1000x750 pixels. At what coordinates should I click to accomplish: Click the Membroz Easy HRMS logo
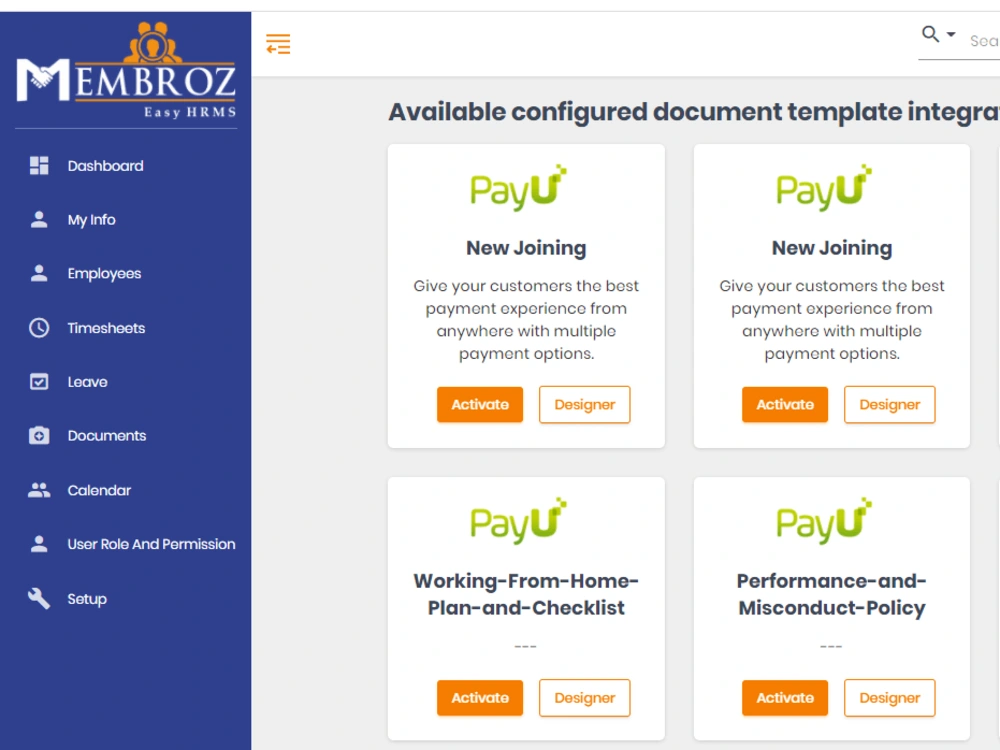tap(126, 70)
